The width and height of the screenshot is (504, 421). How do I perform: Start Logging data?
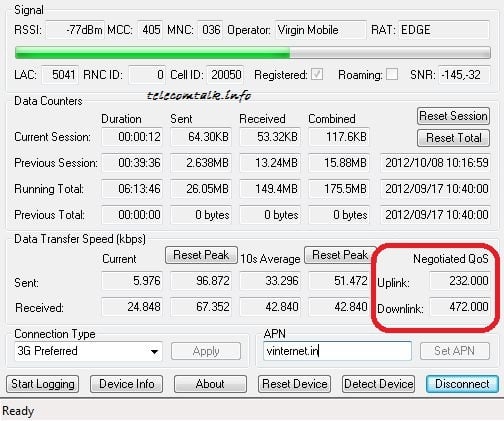click(43, 384)
